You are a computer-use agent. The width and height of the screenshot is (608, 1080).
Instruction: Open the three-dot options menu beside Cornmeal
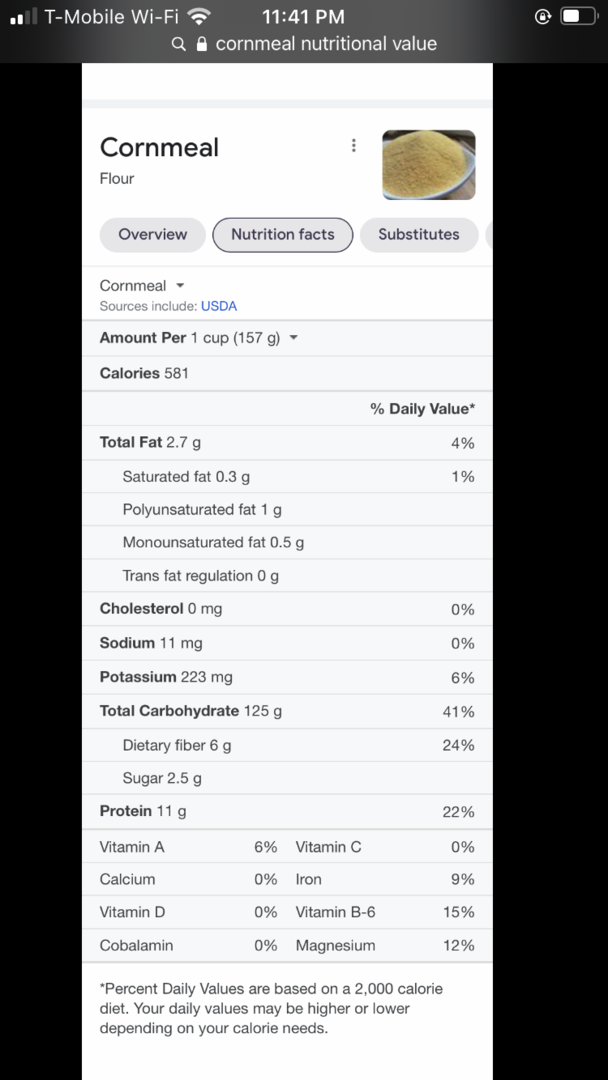click(353, 145)
